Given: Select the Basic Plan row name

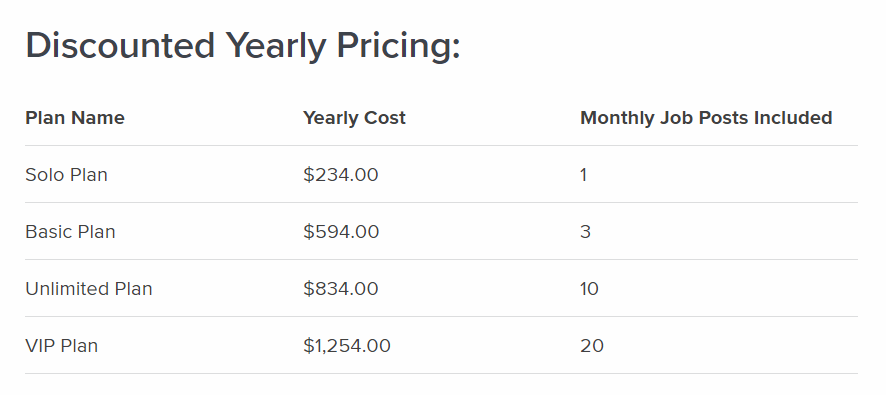Looking at the screenshot, I should (71, 232).
